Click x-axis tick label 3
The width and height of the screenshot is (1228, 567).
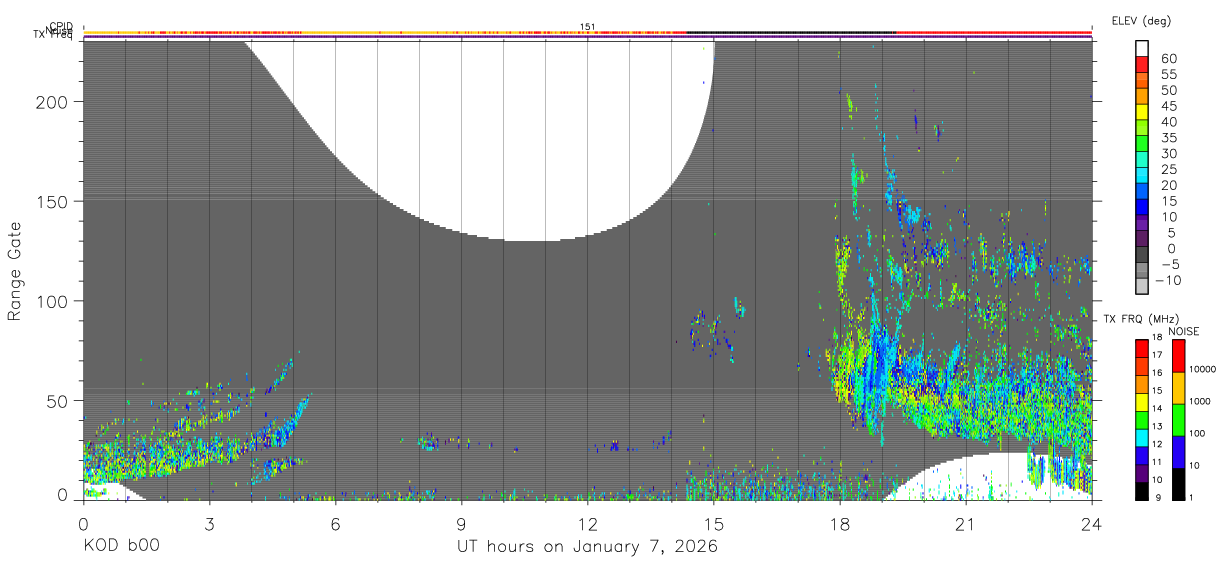[x=209, y=523]
